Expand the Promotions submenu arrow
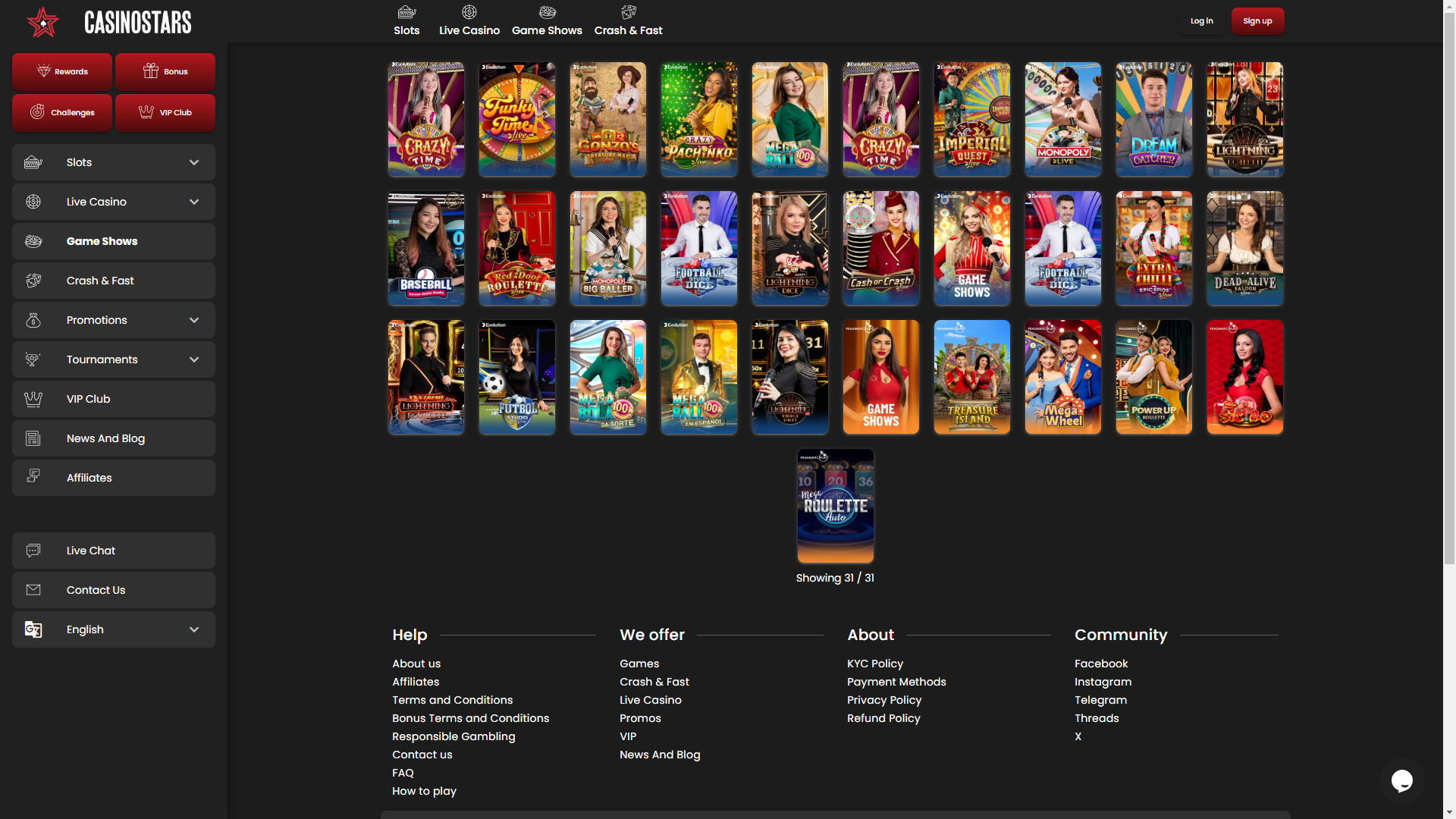Viewport: 1456px width, 819px height. [194, 320]
